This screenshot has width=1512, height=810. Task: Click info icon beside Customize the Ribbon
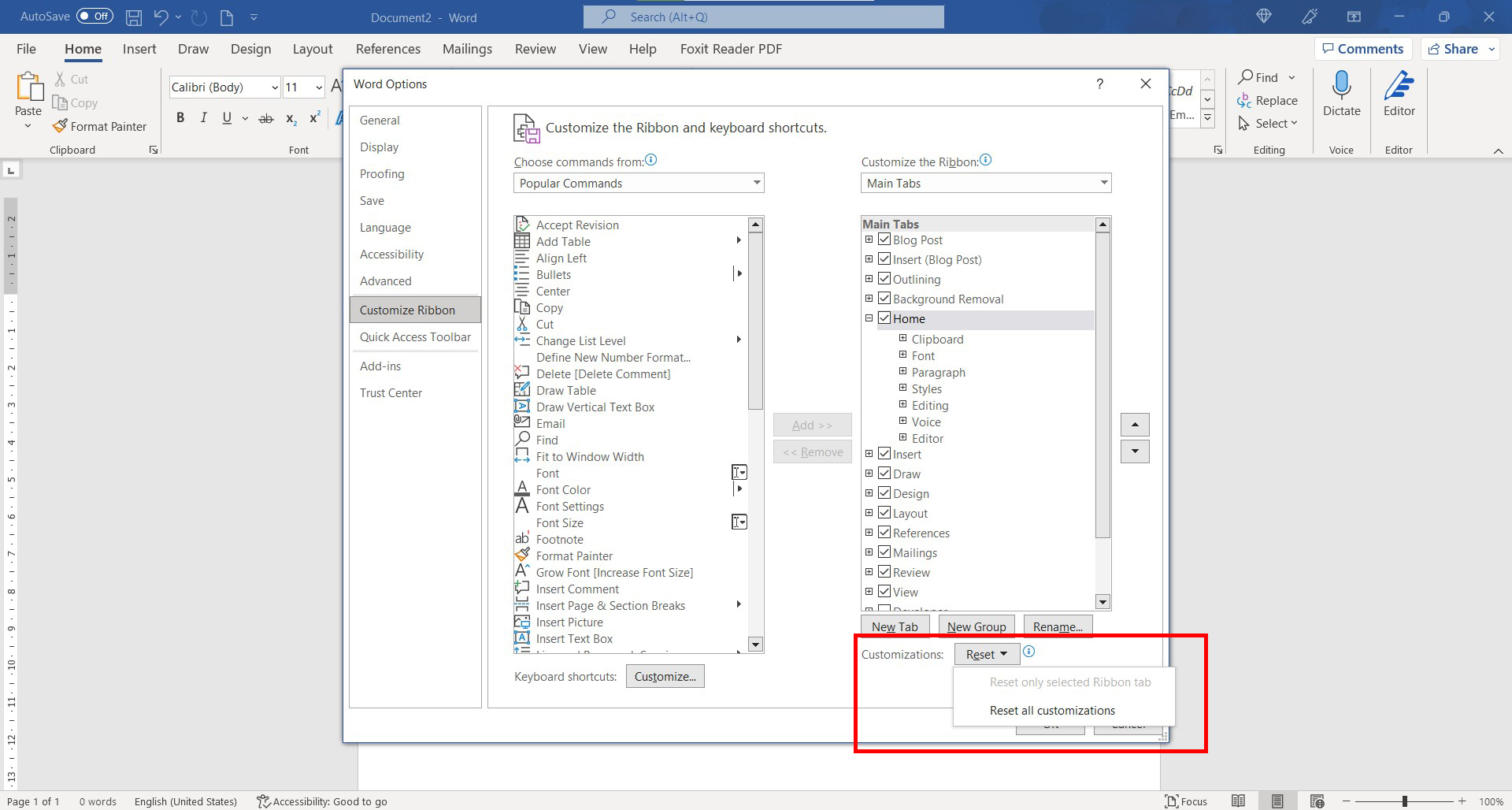tap(985, 160)
